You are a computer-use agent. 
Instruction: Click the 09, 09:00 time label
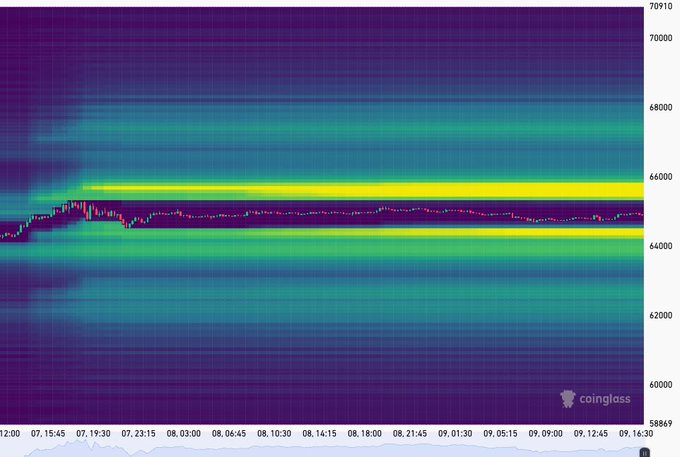(x=546, y=433)
